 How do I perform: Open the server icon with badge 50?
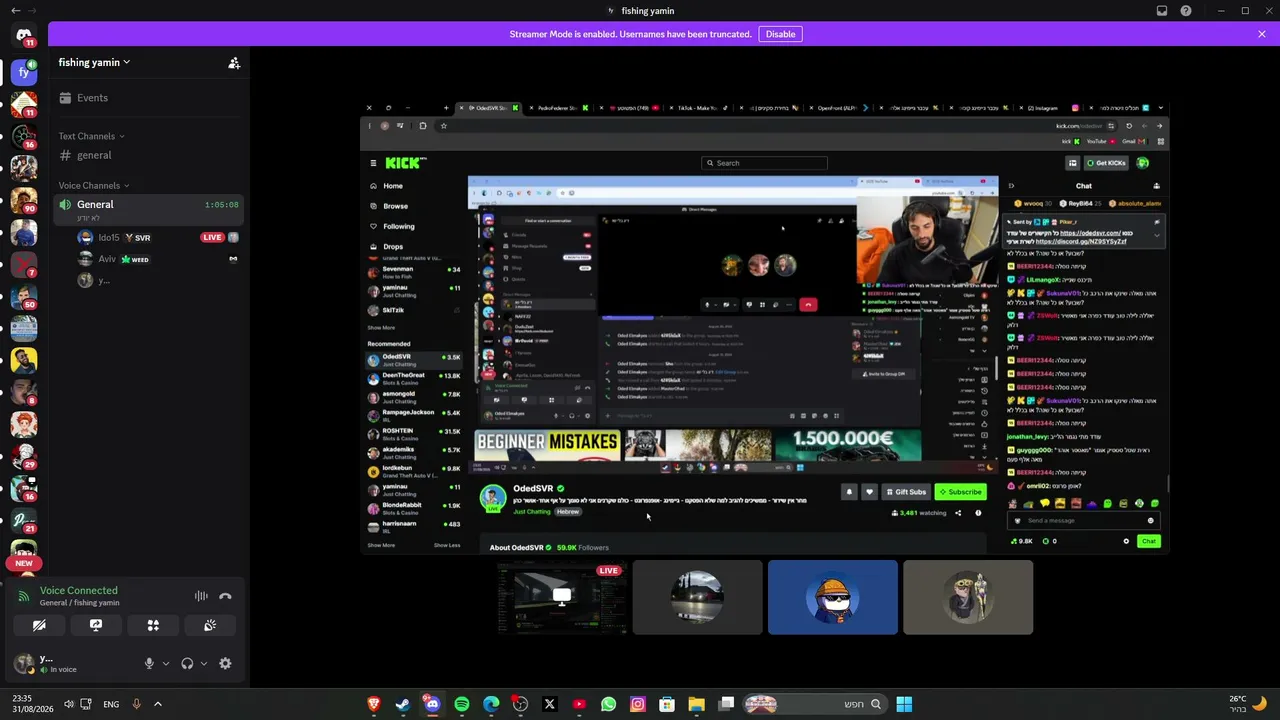coord(24,296)
